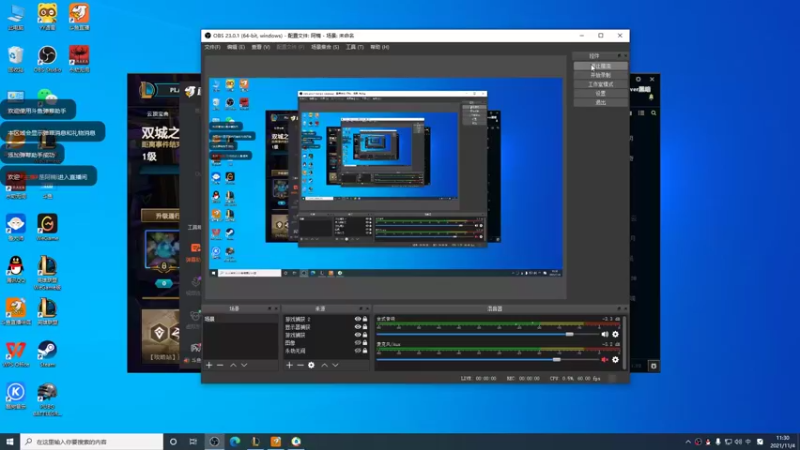This screenshot has height=450, width=800.
Task: Add a new scene with the plus button
Action: tap(209, 365)
